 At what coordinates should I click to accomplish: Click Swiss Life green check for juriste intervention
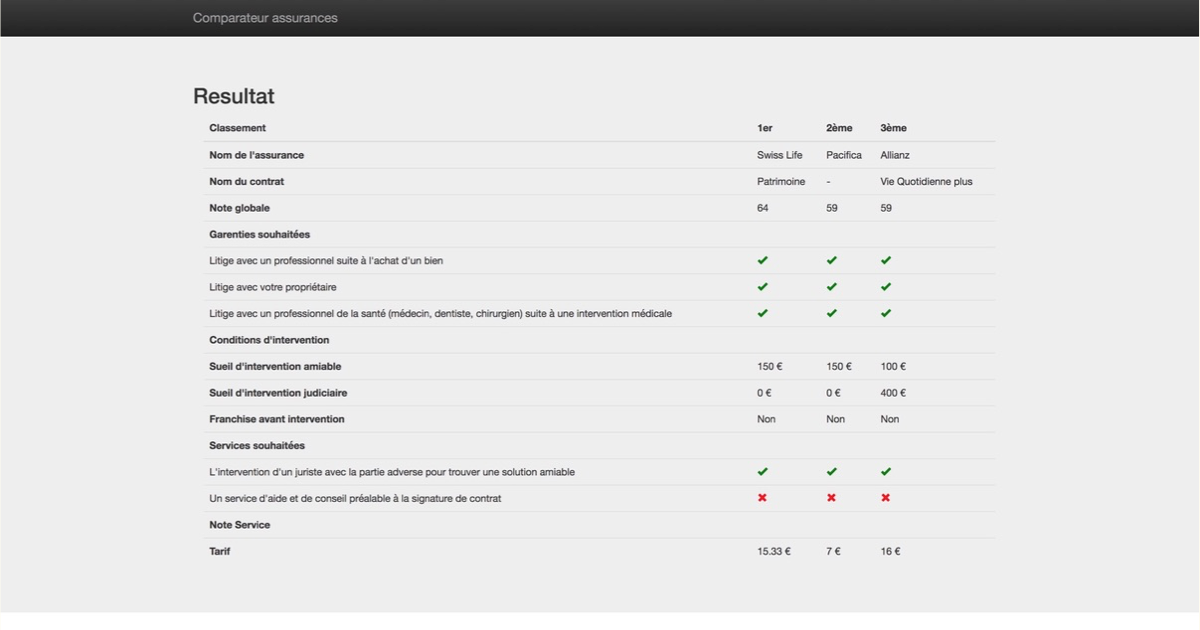(x=763, y=472)
